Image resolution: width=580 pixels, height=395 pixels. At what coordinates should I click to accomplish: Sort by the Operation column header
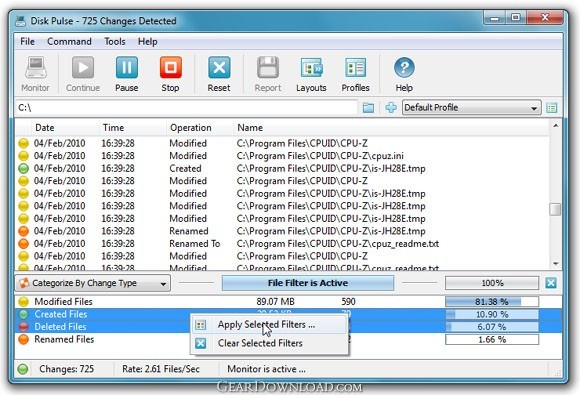tap(200, 128)
